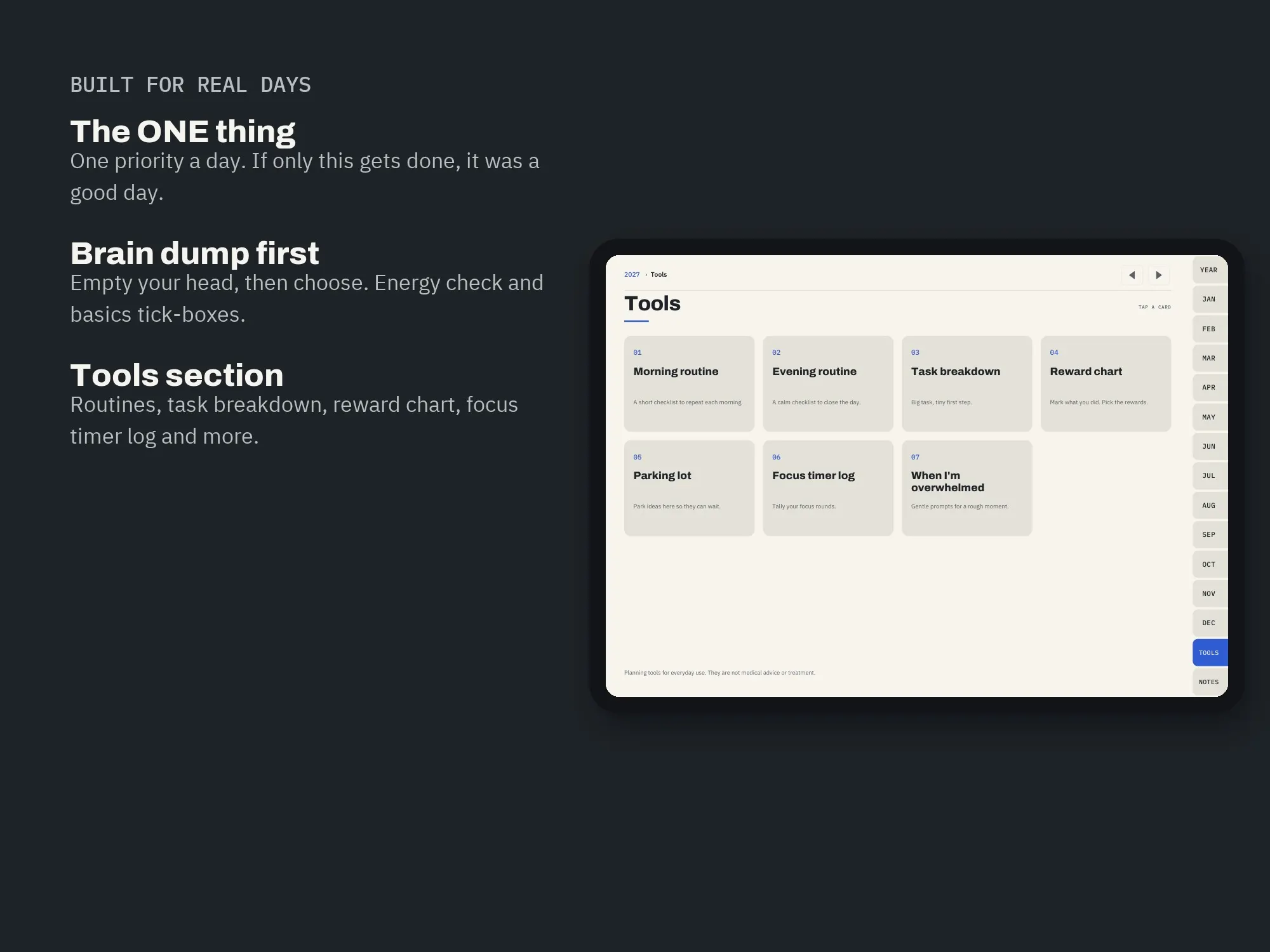Open the Focus timer log card
This screenshot has height=952, width=1270.
pos(828,488)
